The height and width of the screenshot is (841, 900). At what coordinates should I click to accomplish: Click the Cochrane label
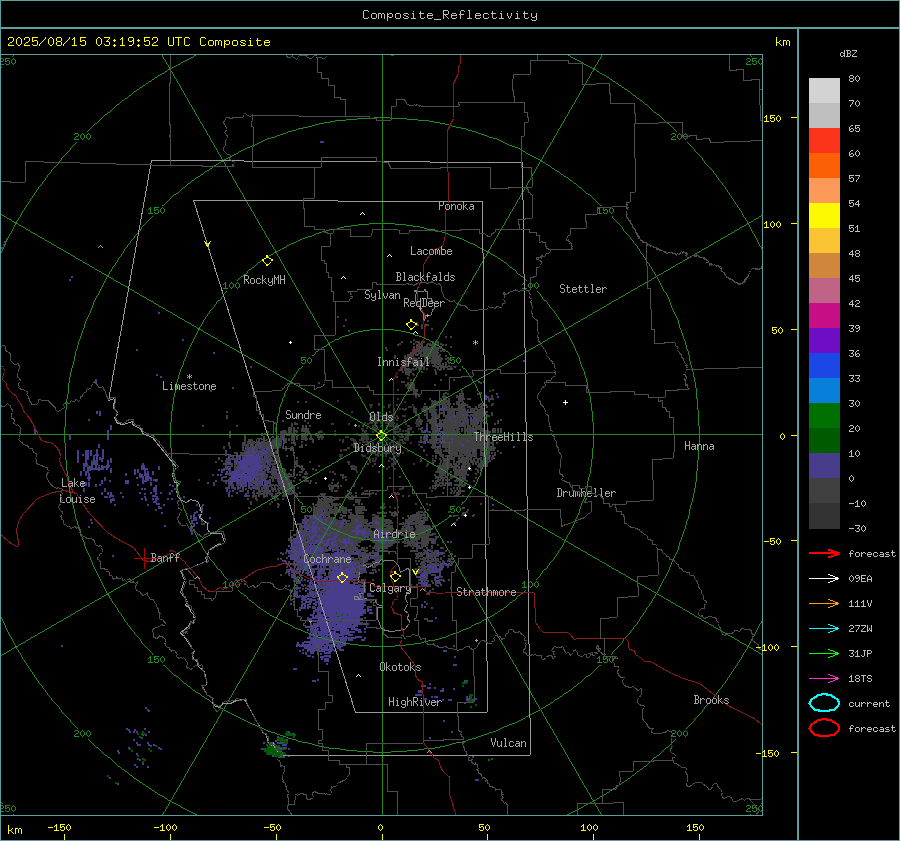[327, 559]
